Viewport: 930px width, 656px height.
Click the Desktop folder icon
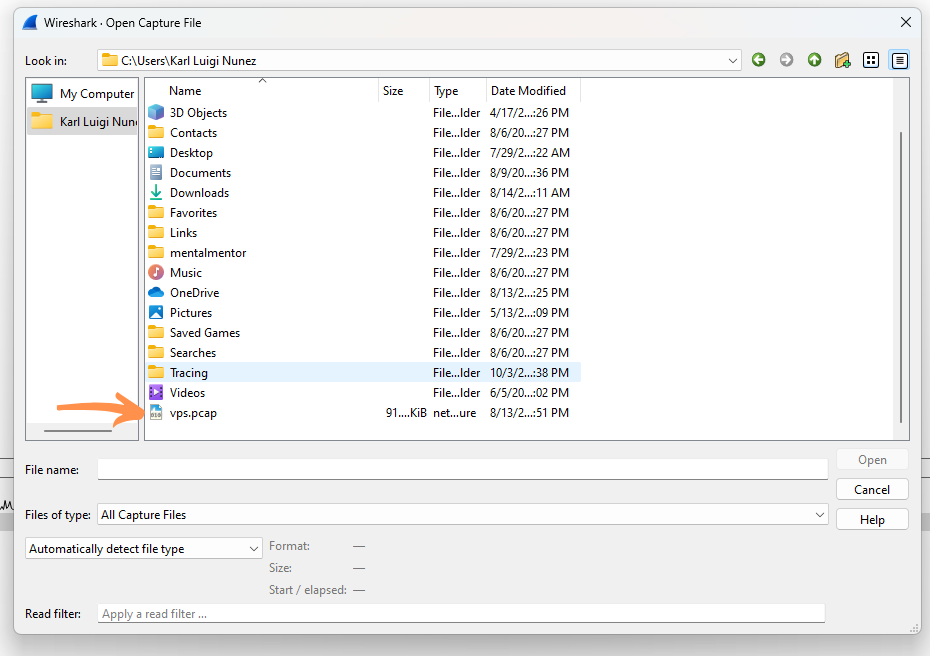click(x=156, y=152)
